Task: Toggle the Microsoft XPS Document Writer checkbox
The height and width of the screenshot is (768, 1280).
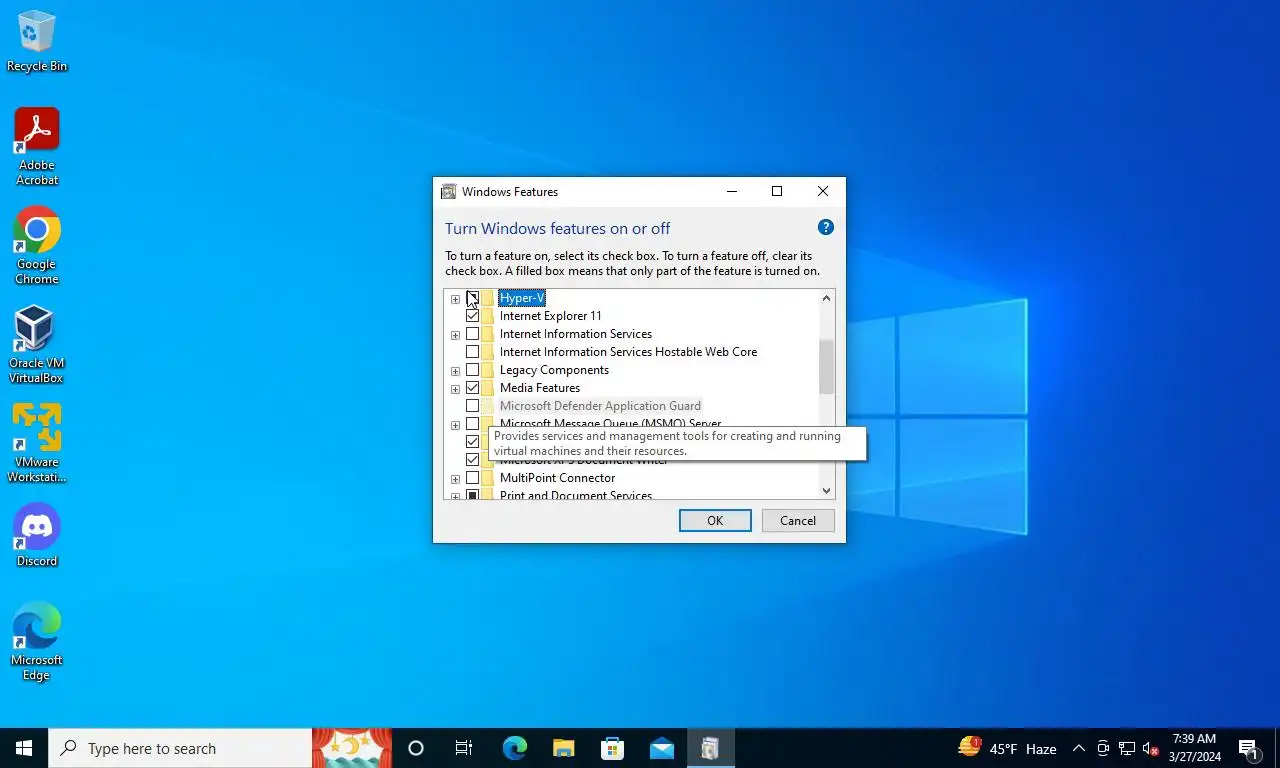Action: 473,460
